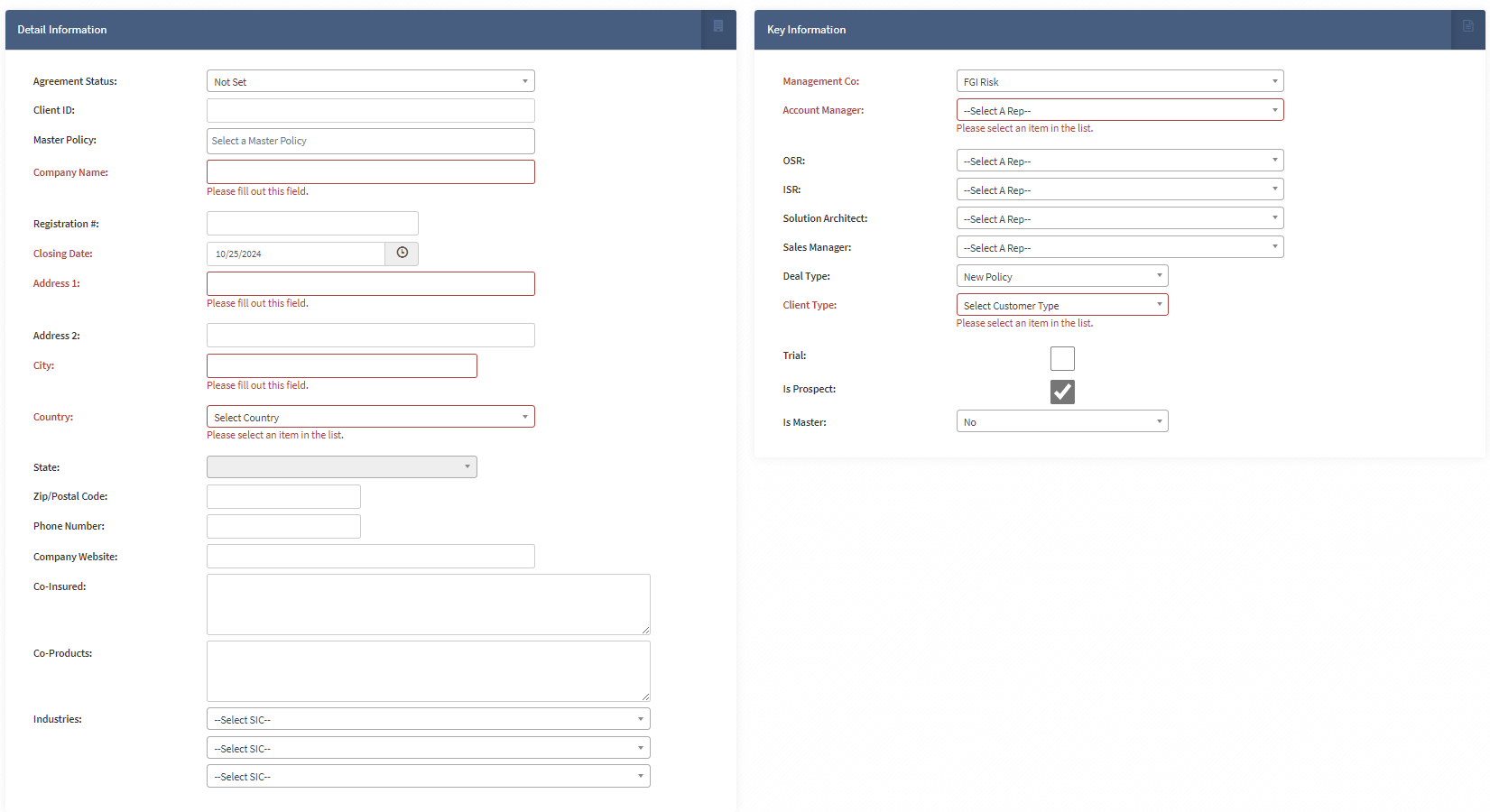Click the Key Information panel title
This screenshot has width=1490, height=812.
pos(807,30)
